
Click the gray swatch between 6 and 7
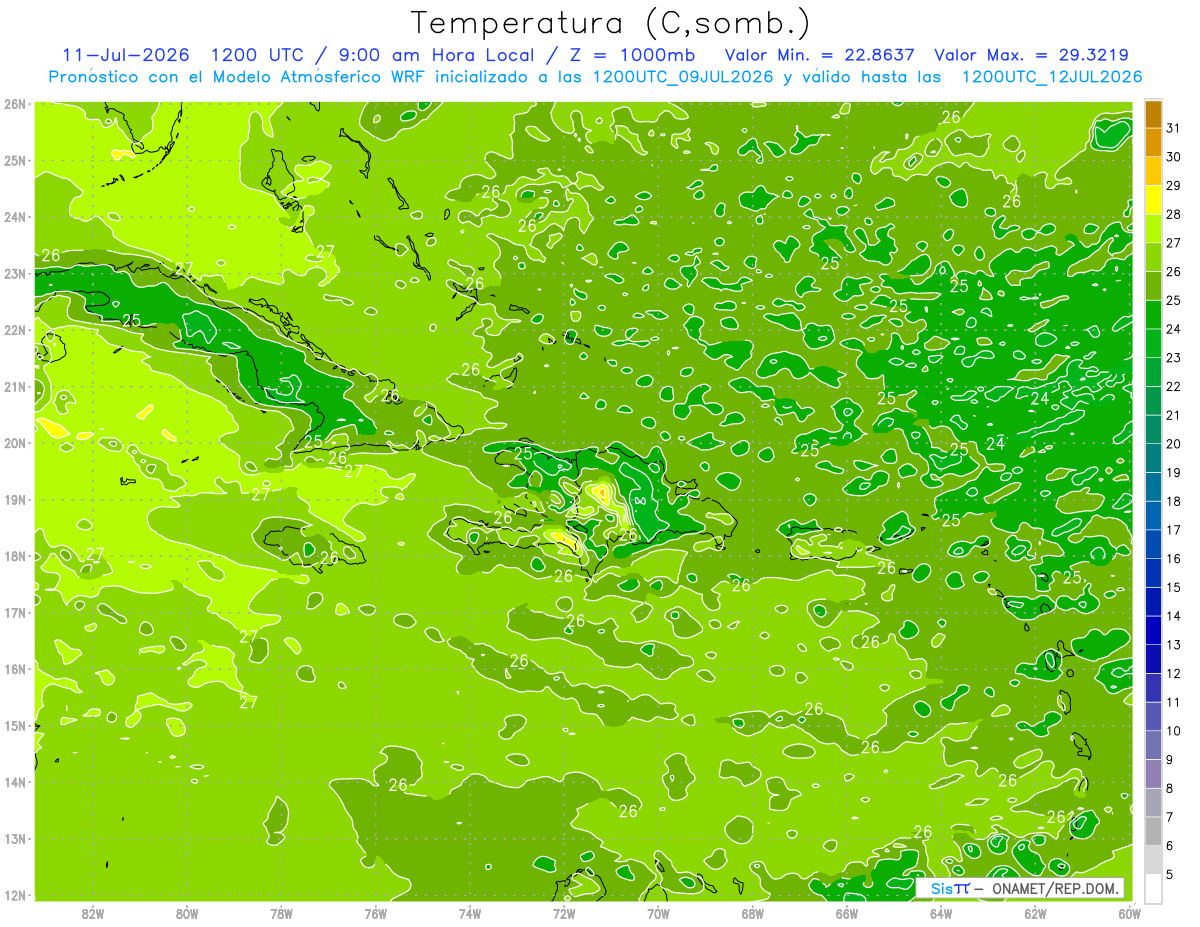point(1153,831)
